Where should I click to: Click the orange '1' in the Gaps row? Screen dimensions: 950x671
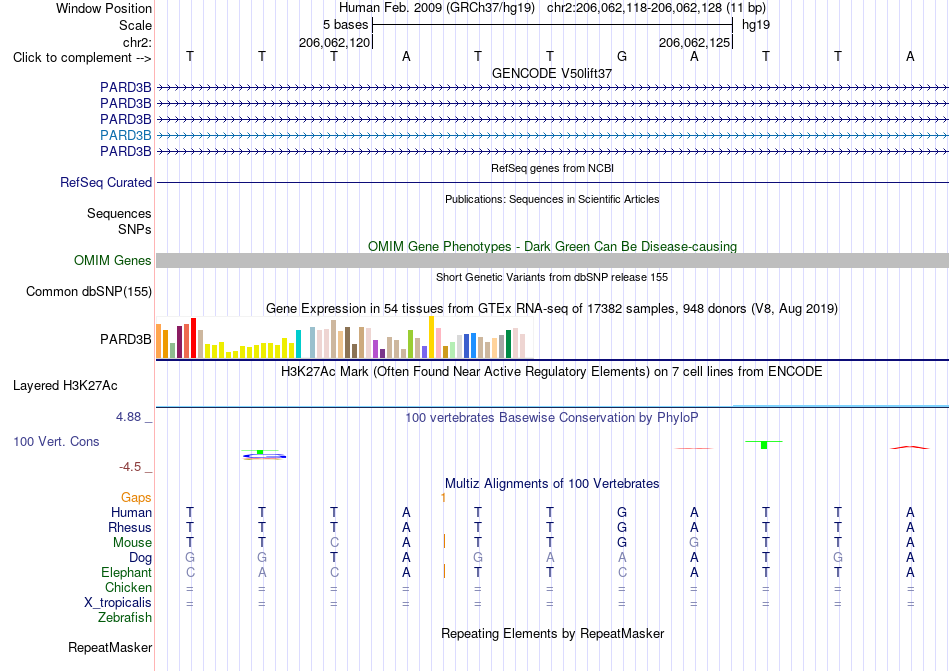click(443, 497)
